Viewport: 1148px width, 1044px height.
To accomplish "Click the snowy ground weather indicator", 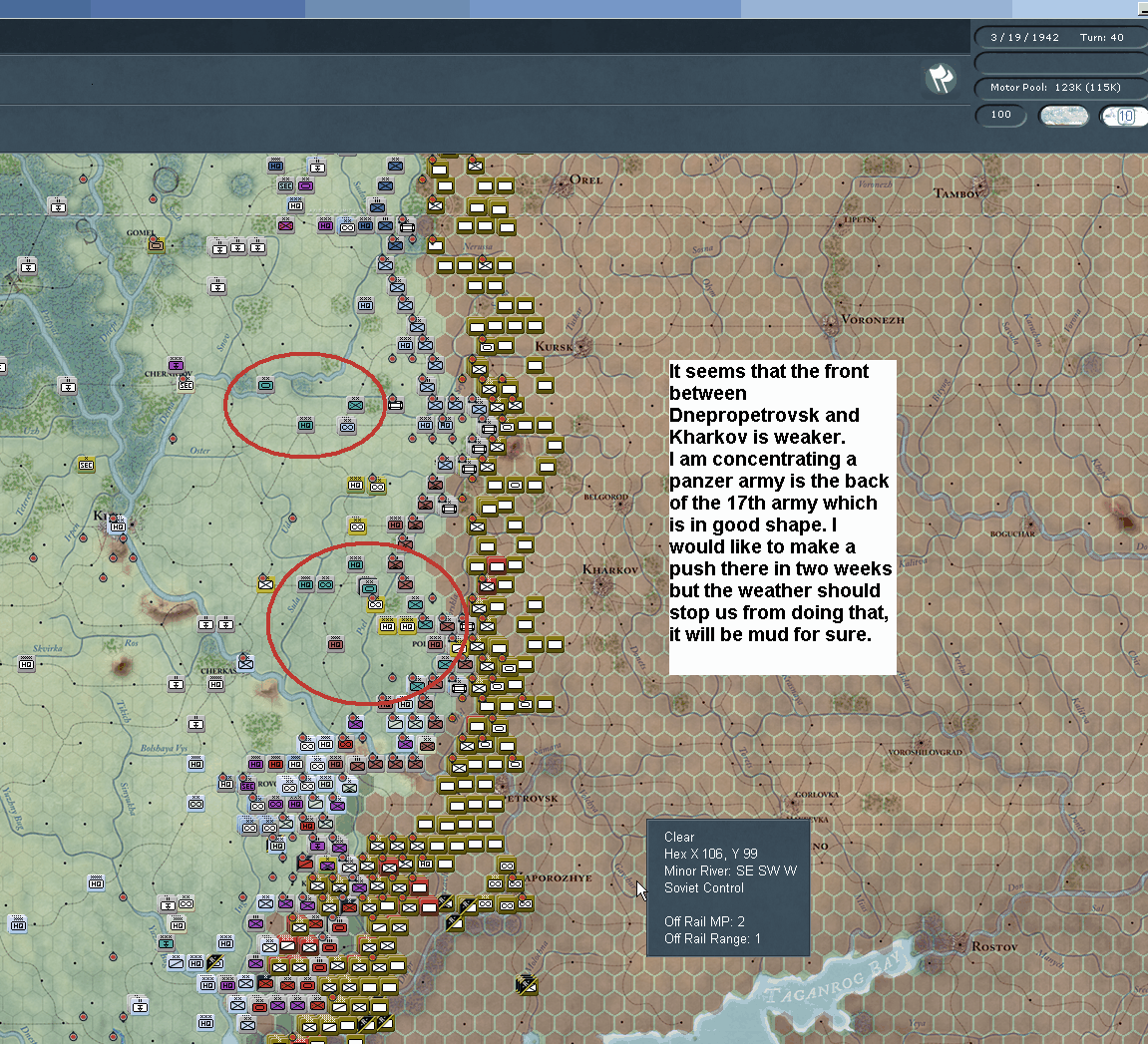I will 1064,116.
